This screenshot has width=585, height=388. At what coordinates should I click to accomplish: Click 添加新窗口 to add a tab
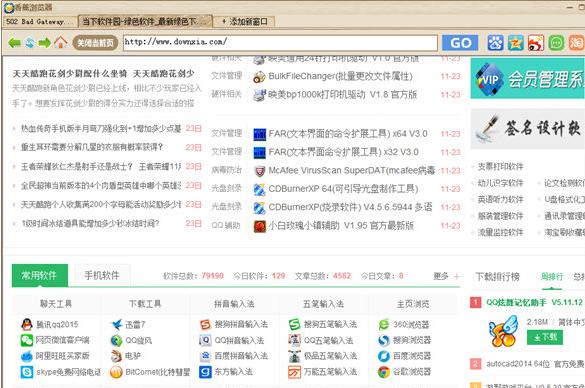245,22
